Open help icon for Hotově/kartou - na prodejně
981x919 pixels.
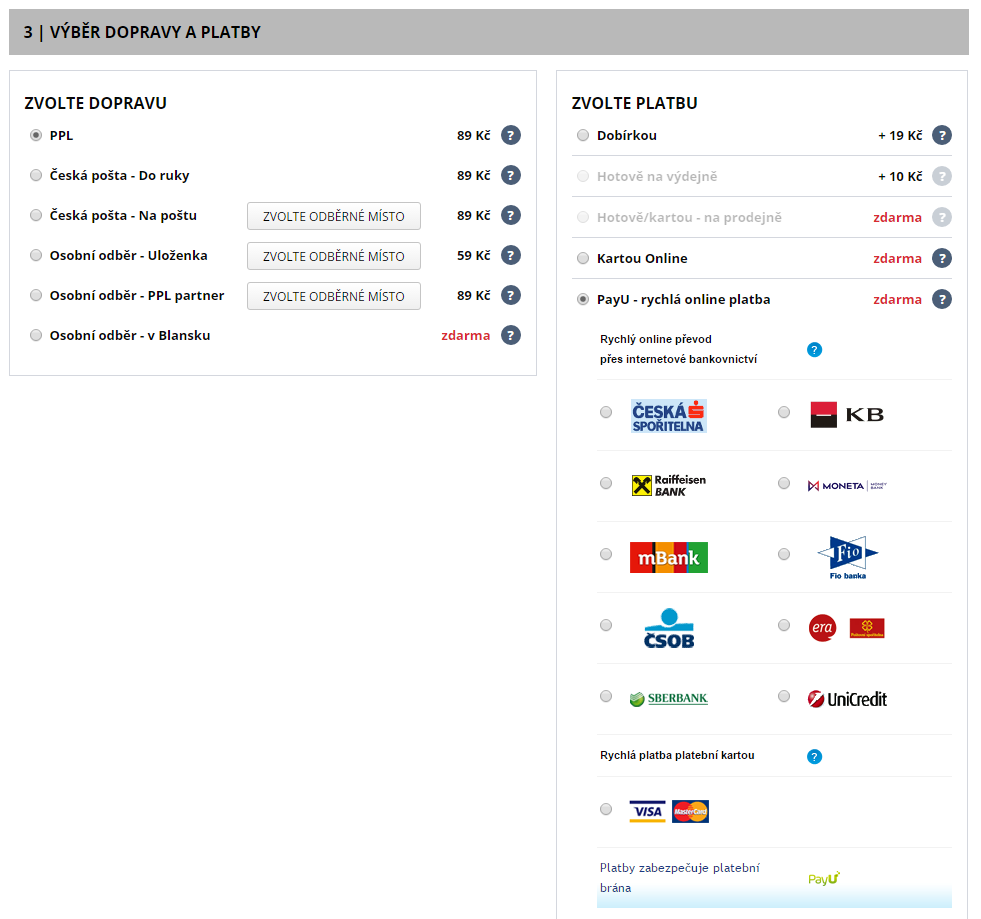click(x=942, y=217)
